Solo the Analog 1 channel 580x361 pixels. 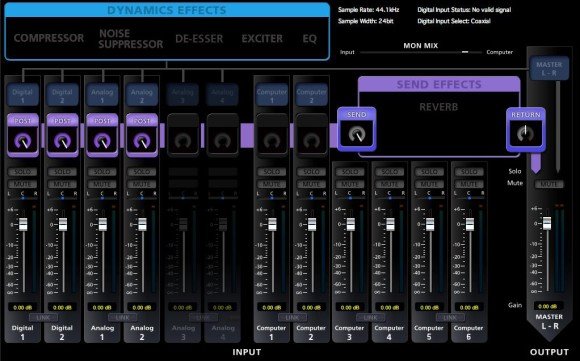[102, 172]
